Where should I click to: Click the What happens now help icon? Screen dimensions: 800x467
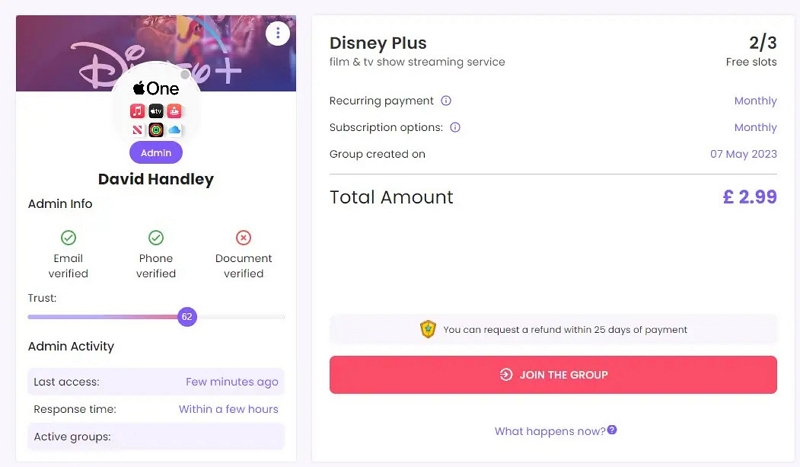[x=612, y=430]
